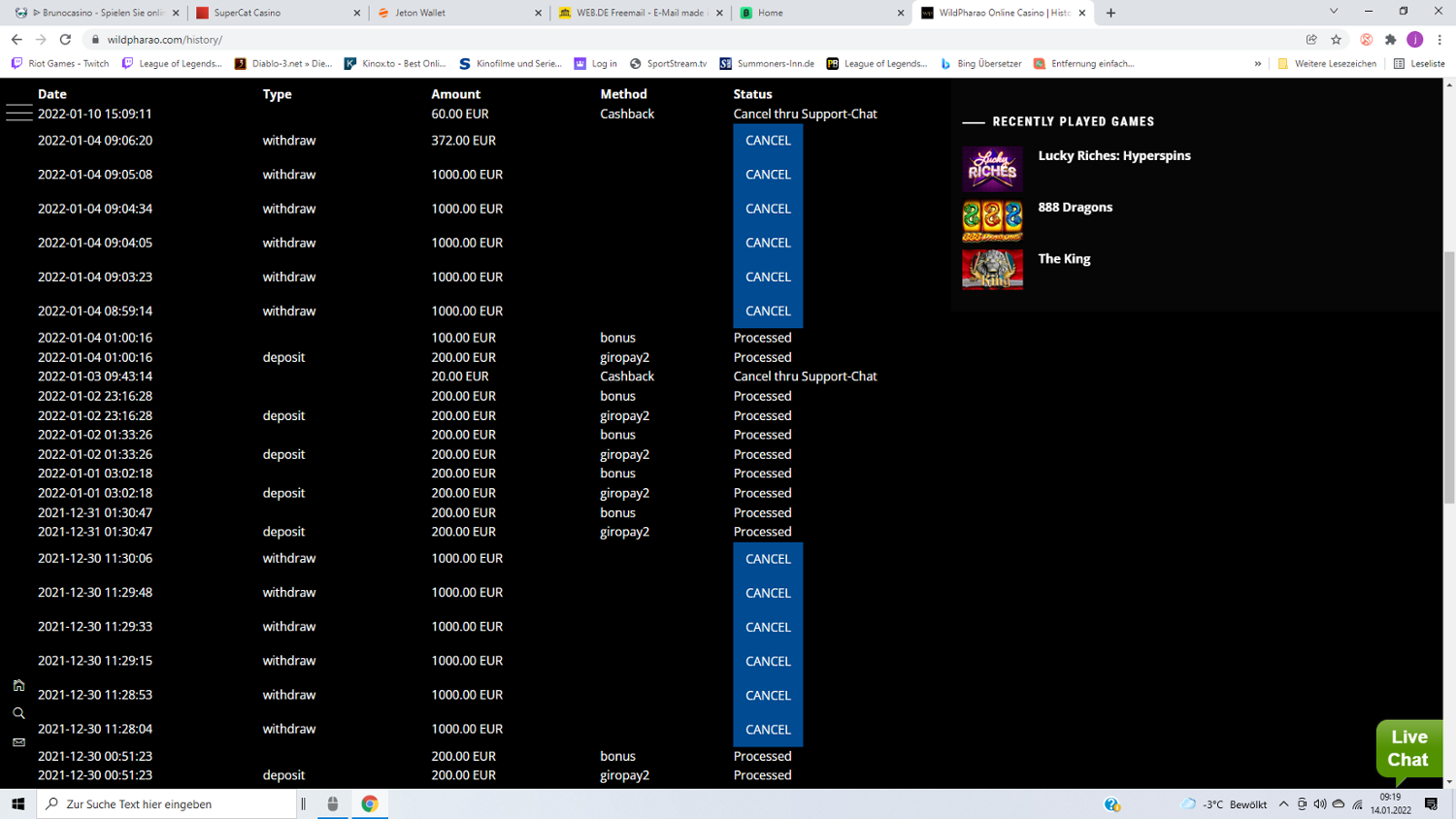
Task: Open the envelope messages icon in sidebar
Action: click(x=18, y=742)
